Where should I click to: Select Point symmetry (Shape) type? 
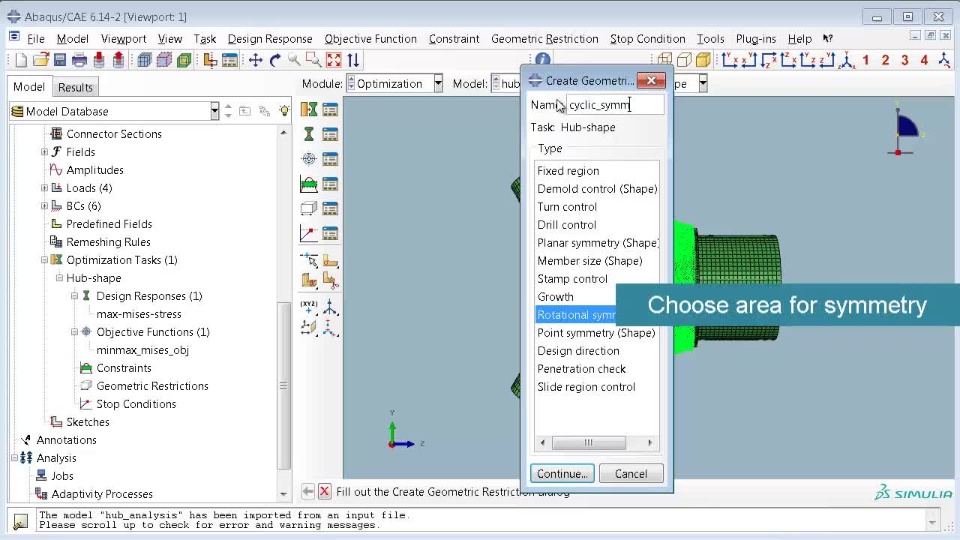pyautogui.click(x=596, y=333)
